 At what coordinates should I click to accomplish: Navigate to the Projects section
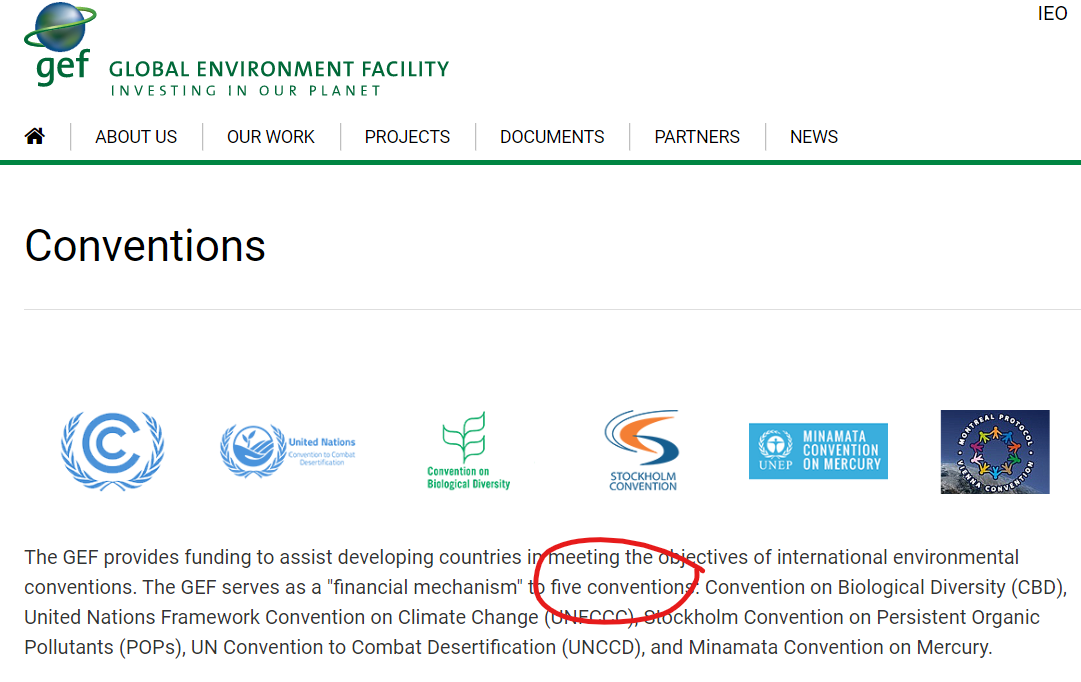tap(407, 137)
